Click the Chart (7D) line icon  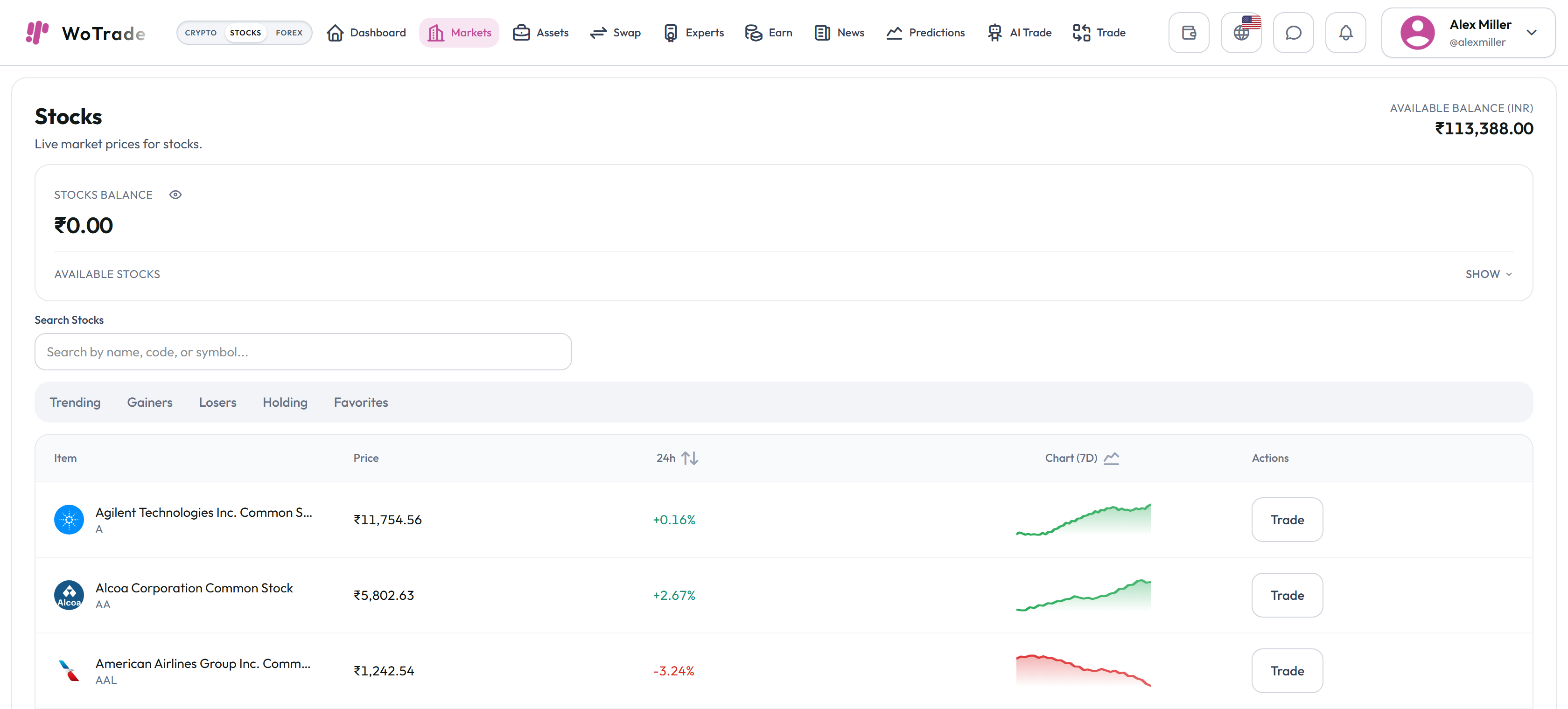(x=1112, y=458)
